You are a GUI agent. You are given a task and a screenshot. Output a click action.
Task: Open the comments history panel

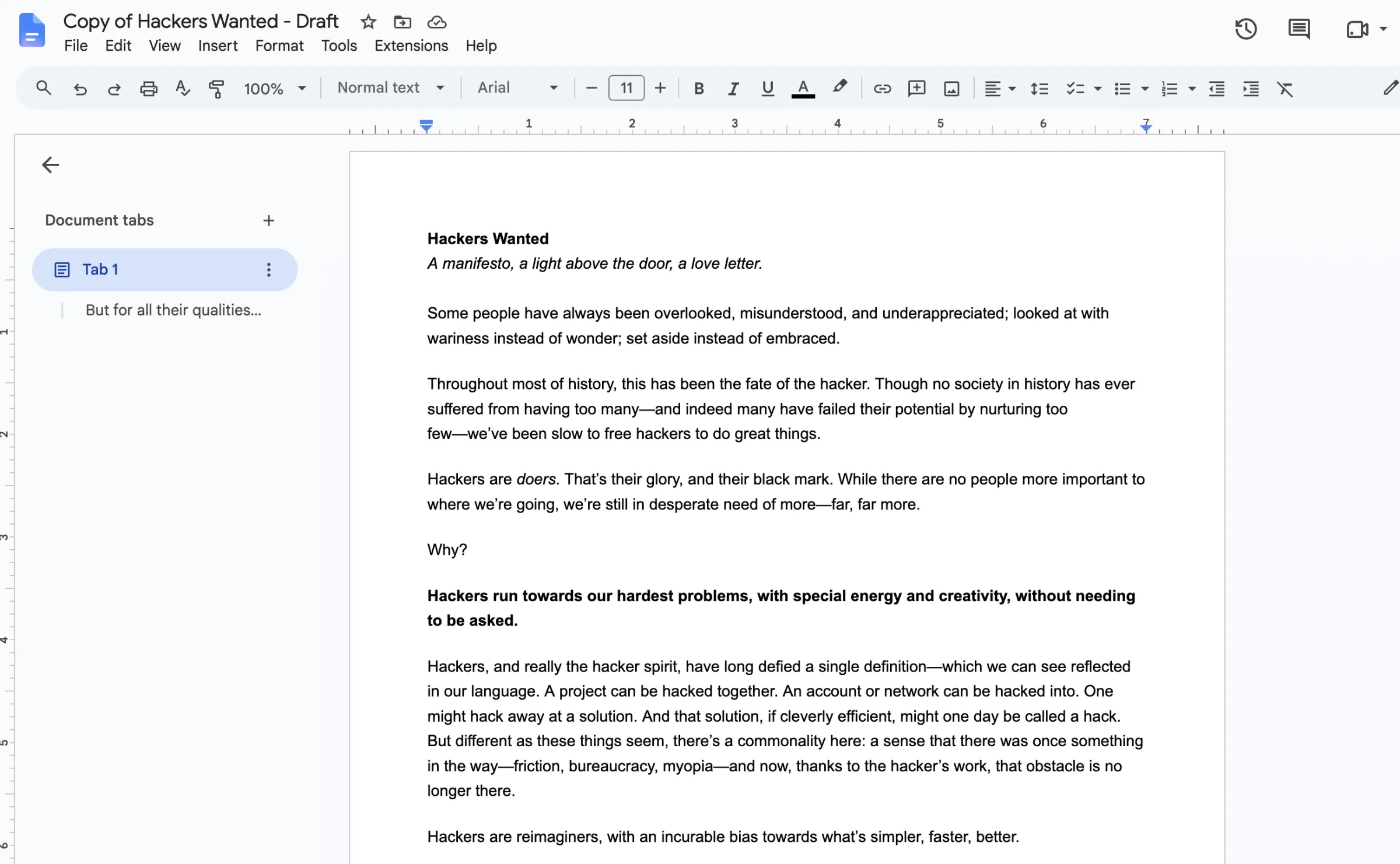coord(1298,29)
